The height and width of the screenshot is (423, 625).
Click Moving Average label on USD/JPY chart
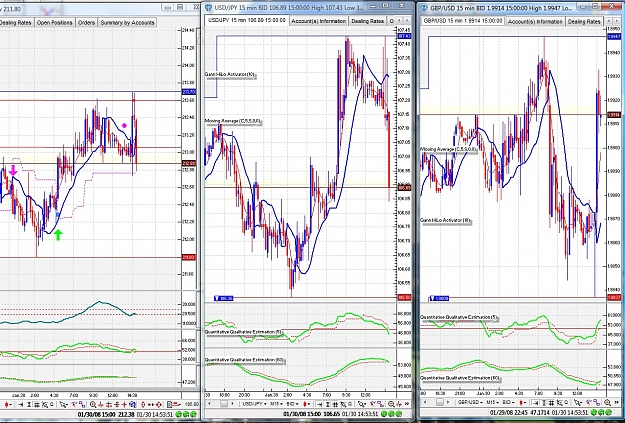point(233,121)
